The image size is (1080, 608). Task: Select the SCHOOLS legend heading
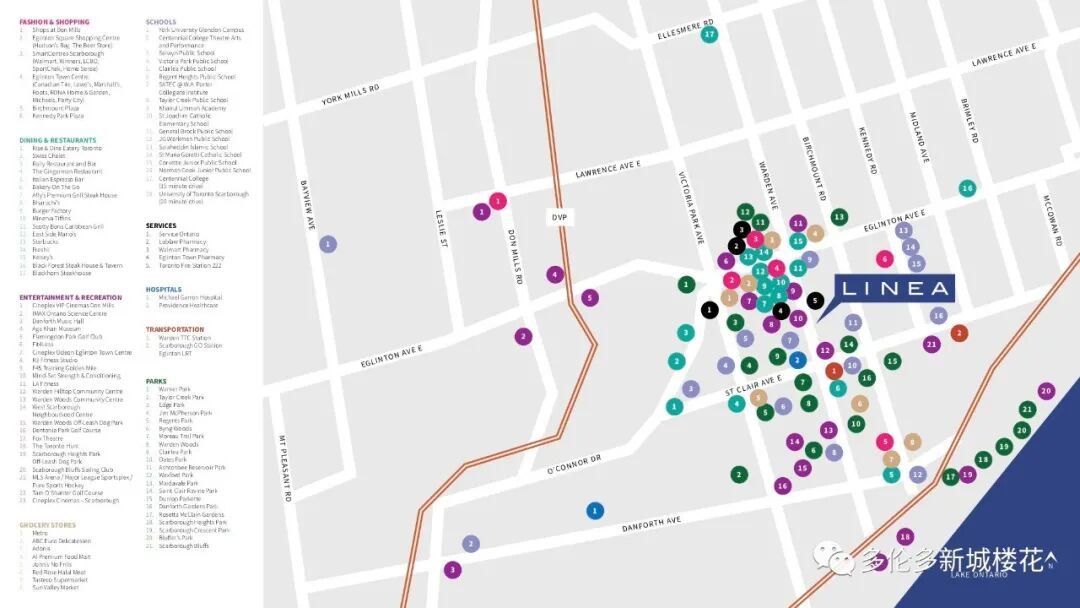click(161, 22)
